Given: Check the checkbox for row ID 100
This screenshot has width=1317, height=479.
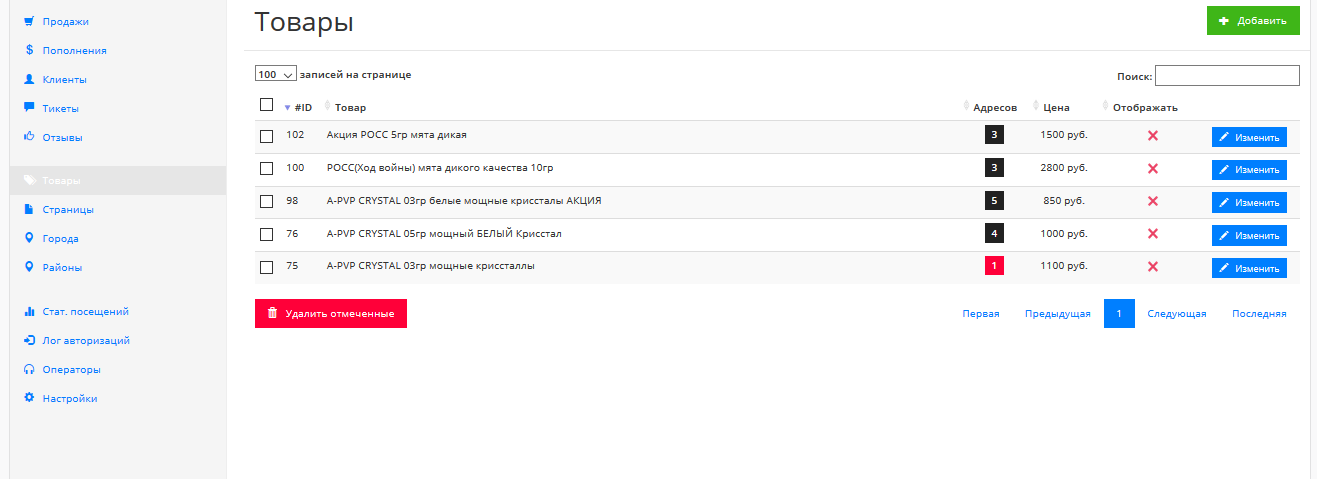Looking at the screenshot, I should 266,168.
